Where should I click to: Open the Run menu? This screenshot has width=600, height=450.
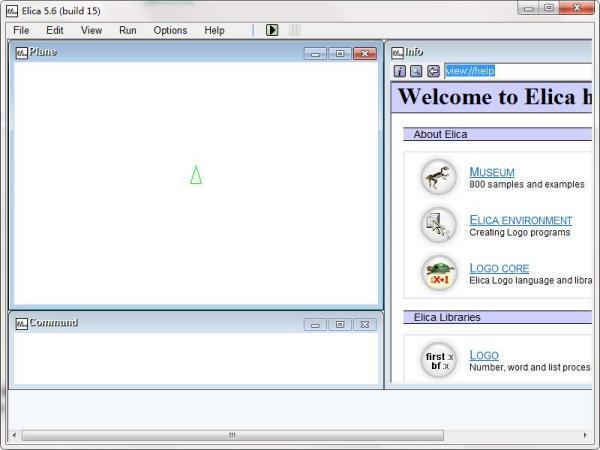128,30
